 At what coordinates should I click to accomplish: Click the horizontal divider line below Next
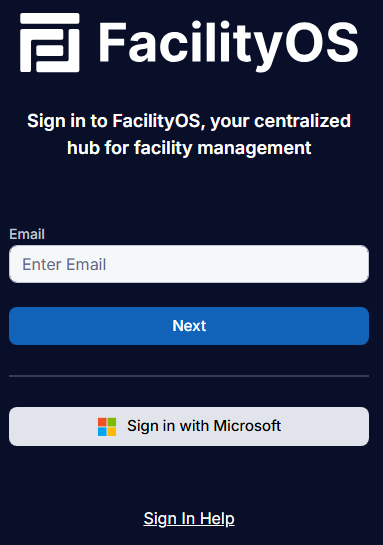pyautogui.click(x=189, y=376)
